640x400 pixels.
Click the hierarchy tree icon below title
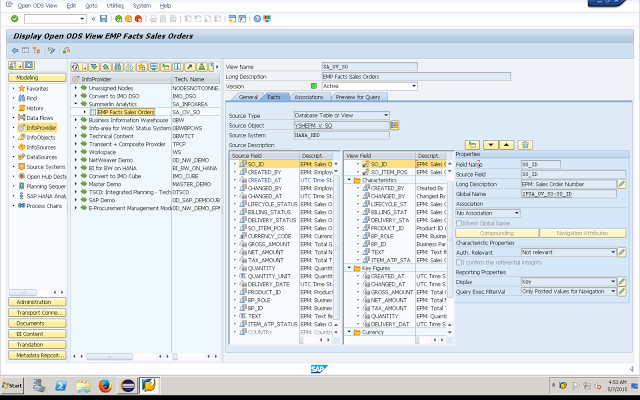pos(36,51)
